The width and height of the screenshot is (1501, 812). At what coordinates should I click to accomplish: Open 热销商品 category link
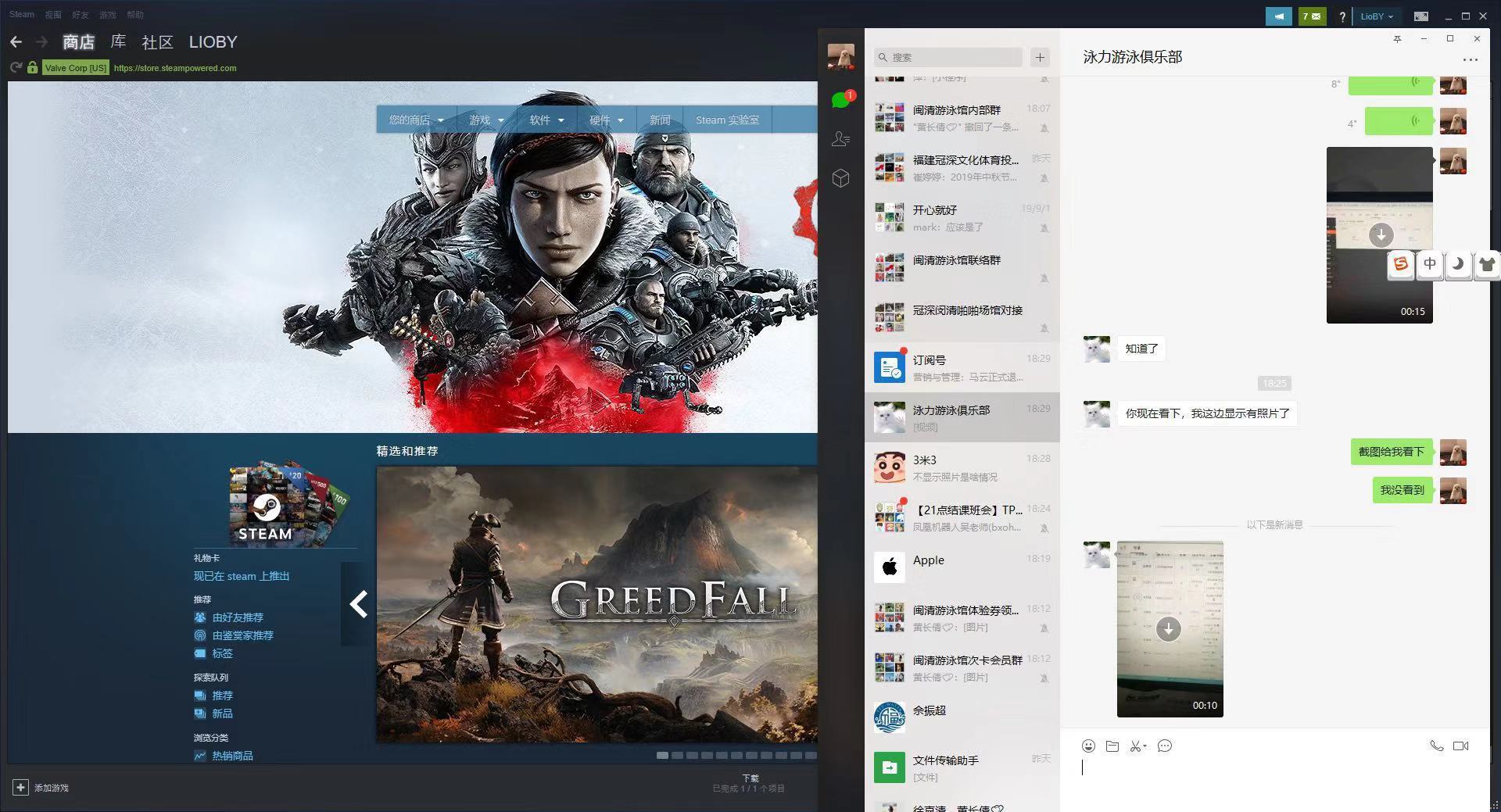pos(232,756)
